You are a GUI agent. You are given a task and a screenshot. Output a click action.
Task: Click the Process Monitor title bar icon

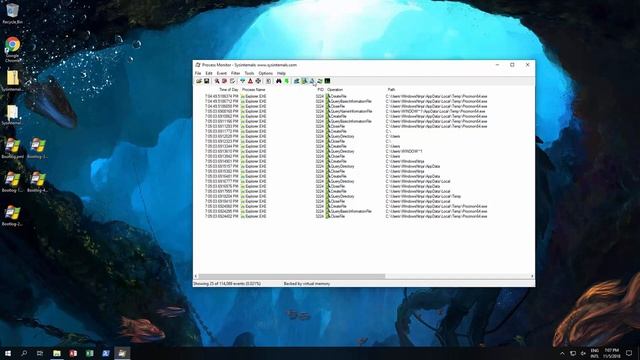tap(198, 65)
